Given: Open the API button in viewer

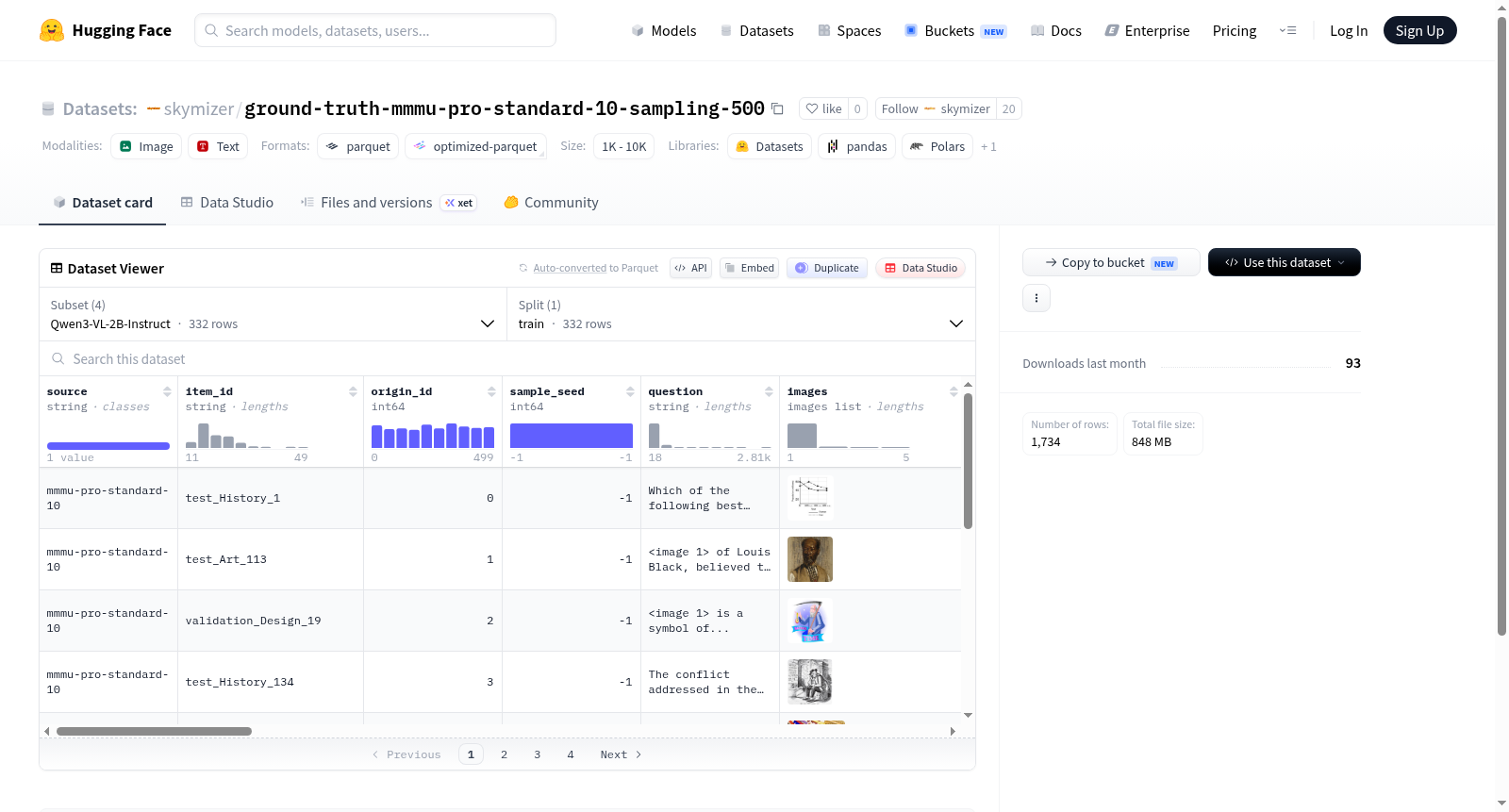Looking at the screenshot, I should tap(690, 268).
